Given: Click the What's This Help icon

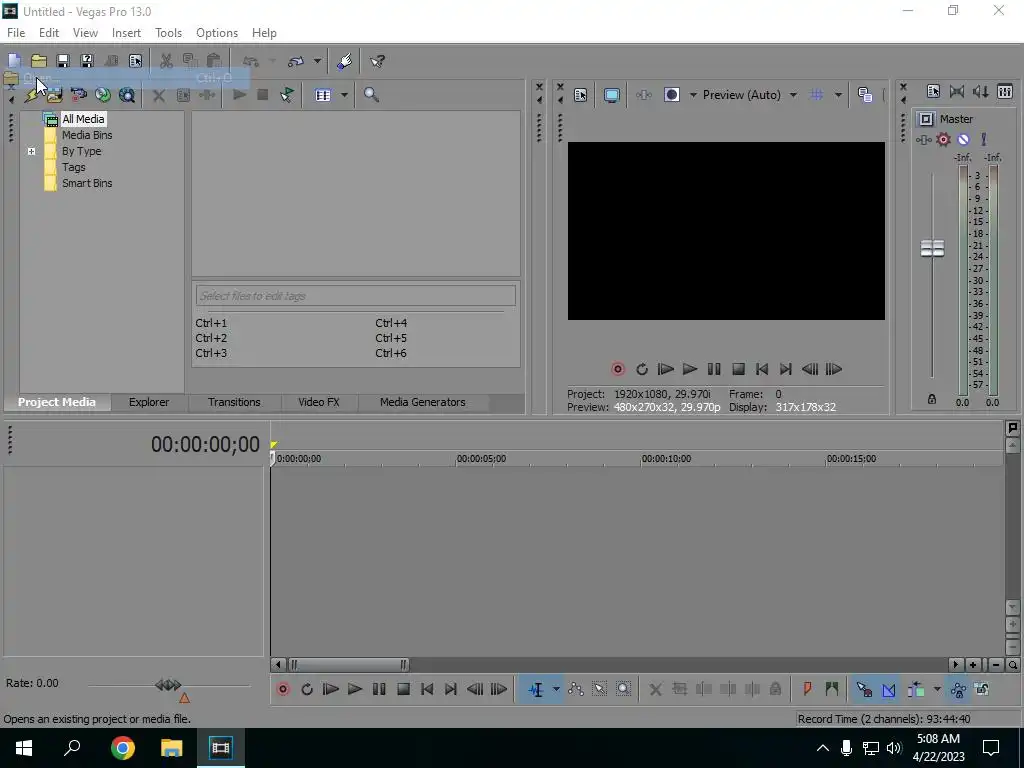Looking at the screenshot, I should 377,61.
